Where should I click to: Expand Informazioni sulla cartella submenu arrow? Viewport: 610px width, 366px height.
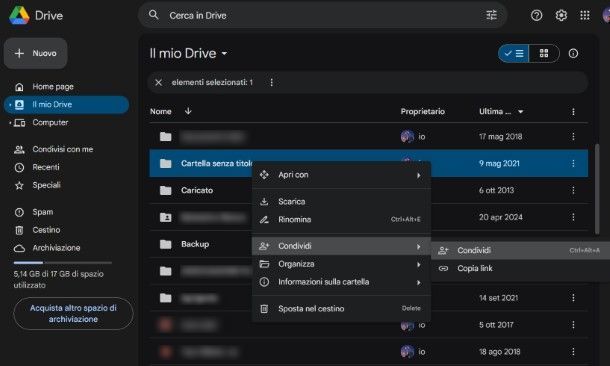(419, 282)
